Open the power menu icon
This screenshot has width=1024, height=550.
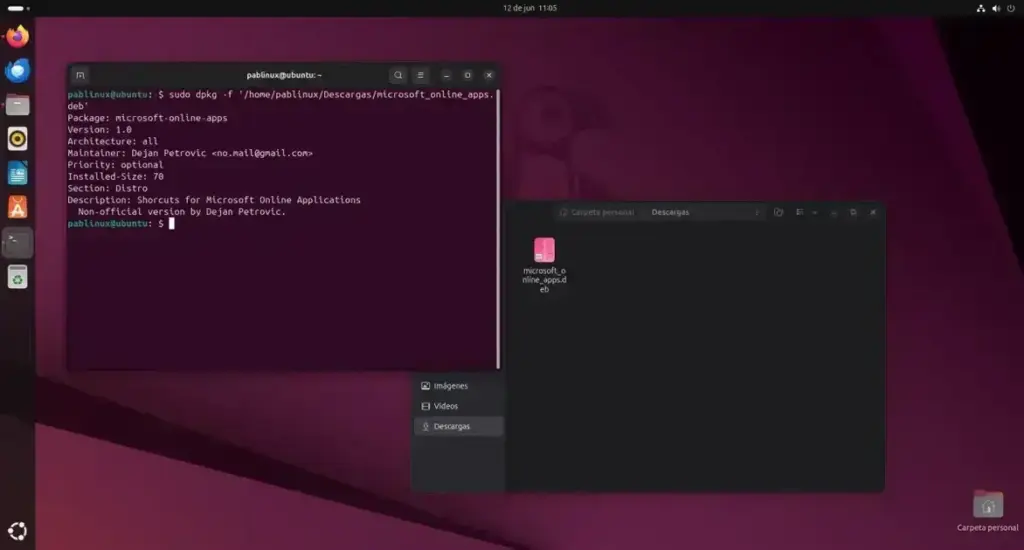(1011, 8)
